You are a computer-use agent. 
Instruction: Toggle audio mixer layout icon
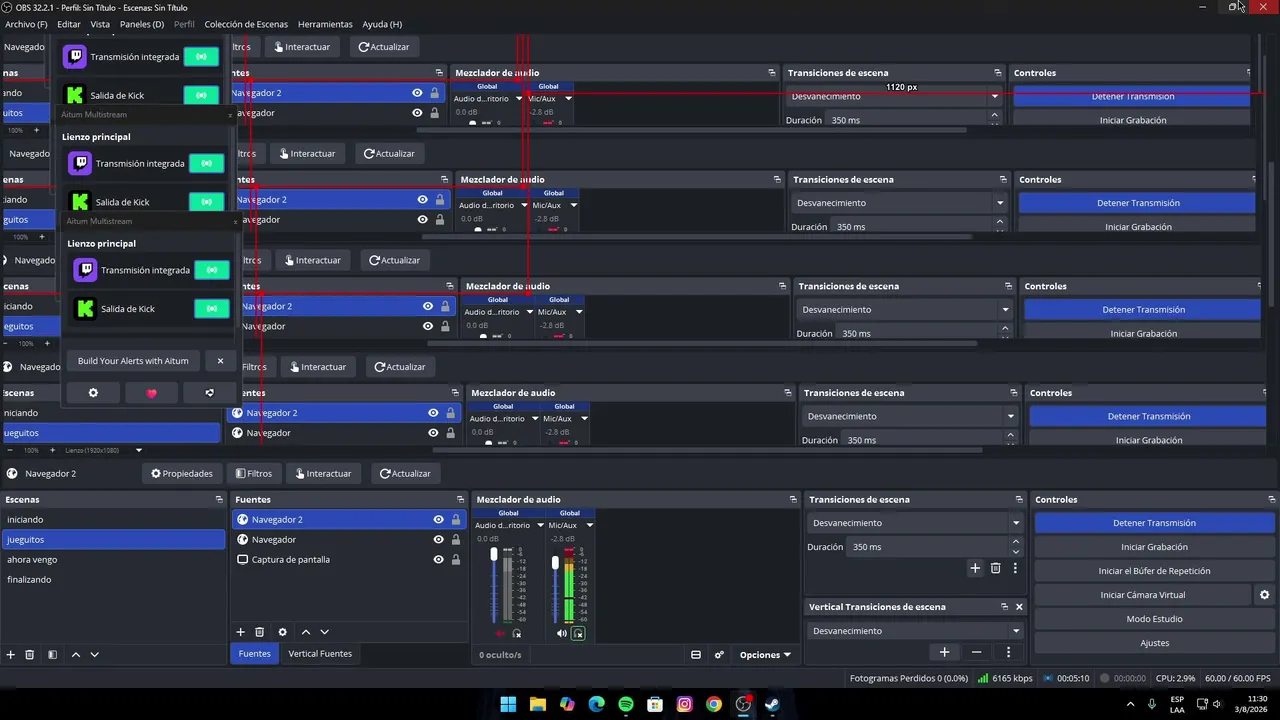pos(696,655)
